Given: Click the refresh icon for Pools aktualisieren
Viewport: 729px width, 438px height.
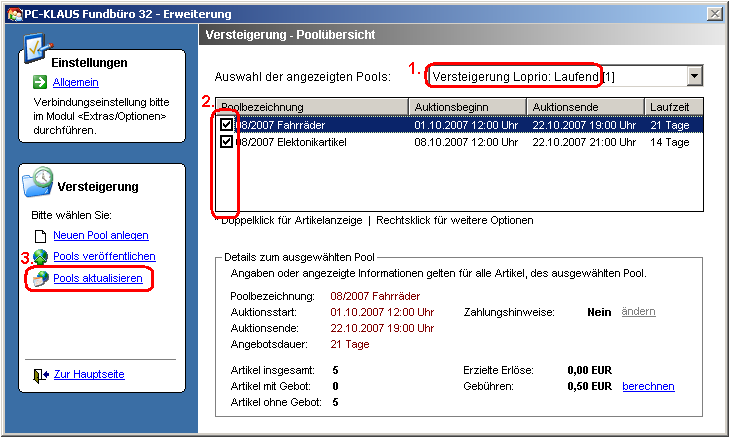Looking at the screenshot, I should (x=41, y=278).
